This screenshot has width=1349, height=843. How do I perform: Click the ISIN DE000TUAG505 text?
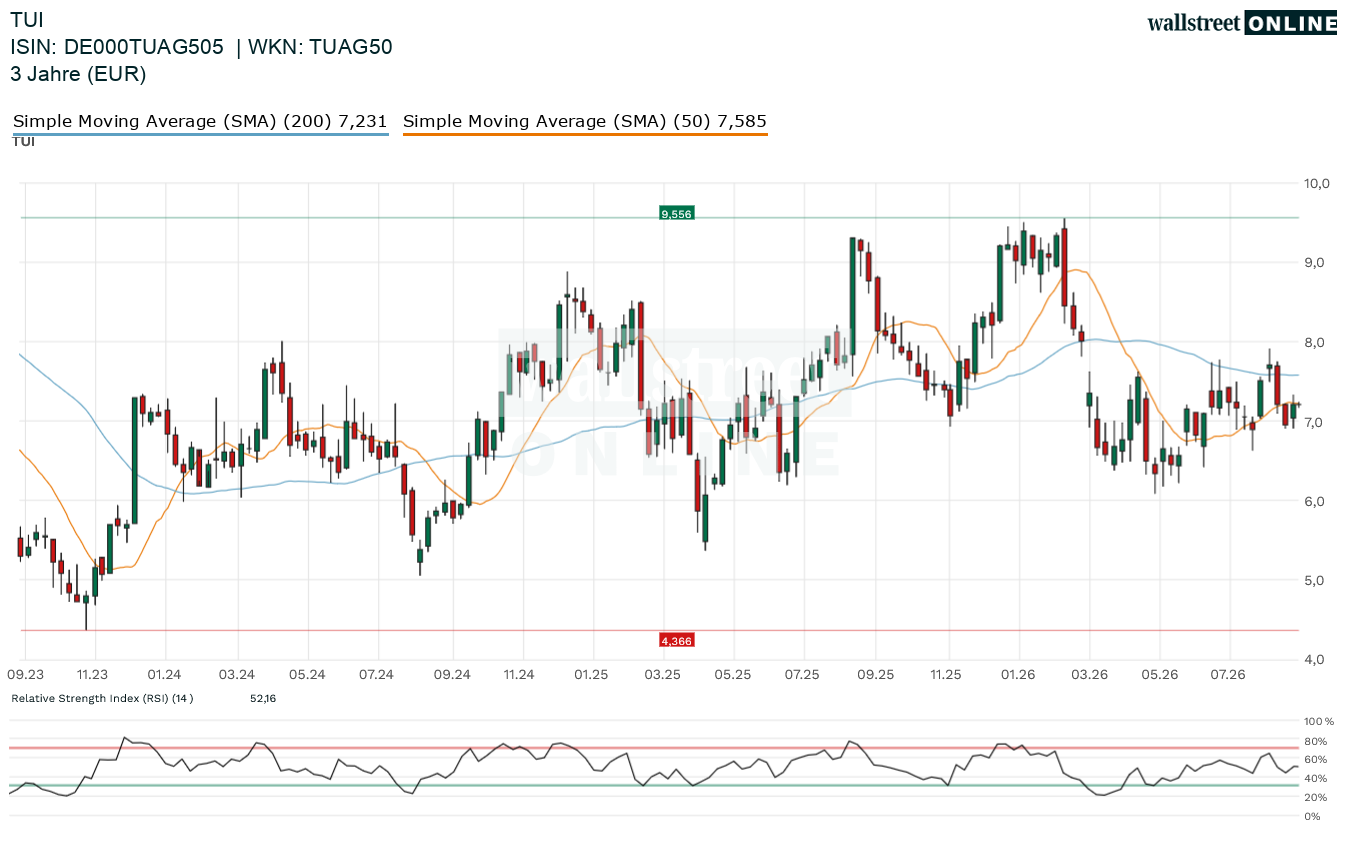point(117,46)
